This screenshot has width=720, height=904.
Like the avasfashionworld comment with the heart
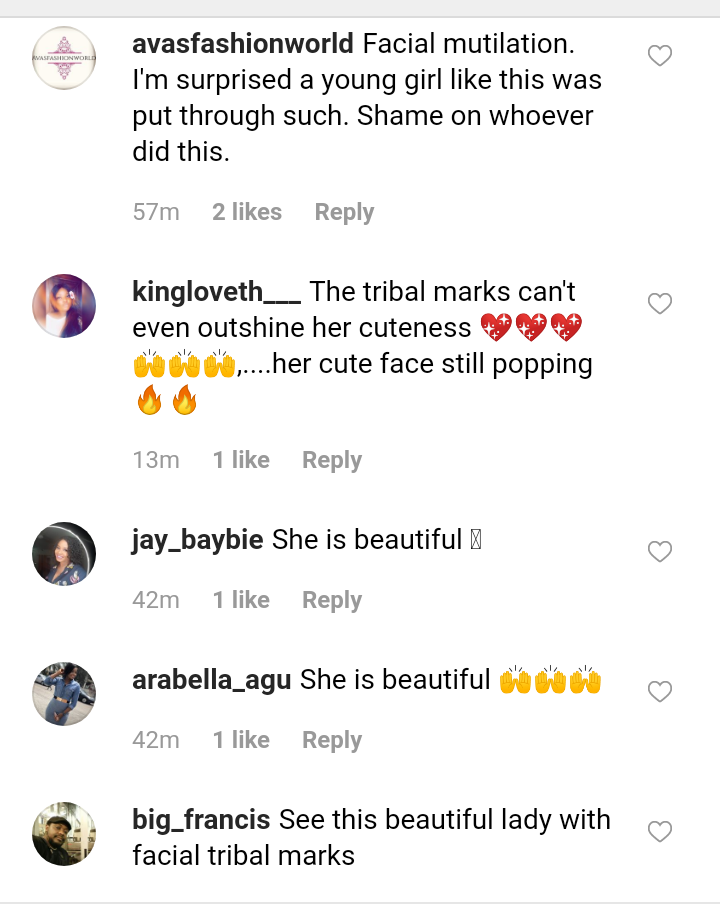tap(660, 56)
